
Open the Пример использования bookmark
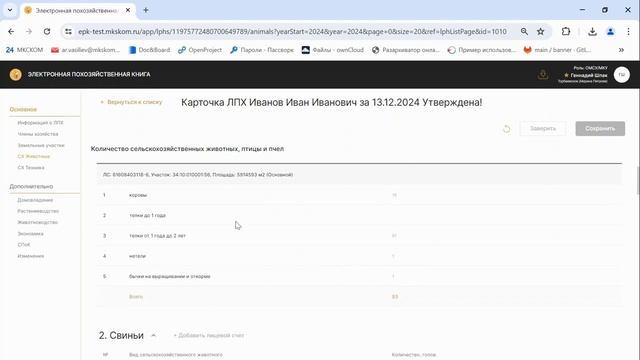[482, 50]
